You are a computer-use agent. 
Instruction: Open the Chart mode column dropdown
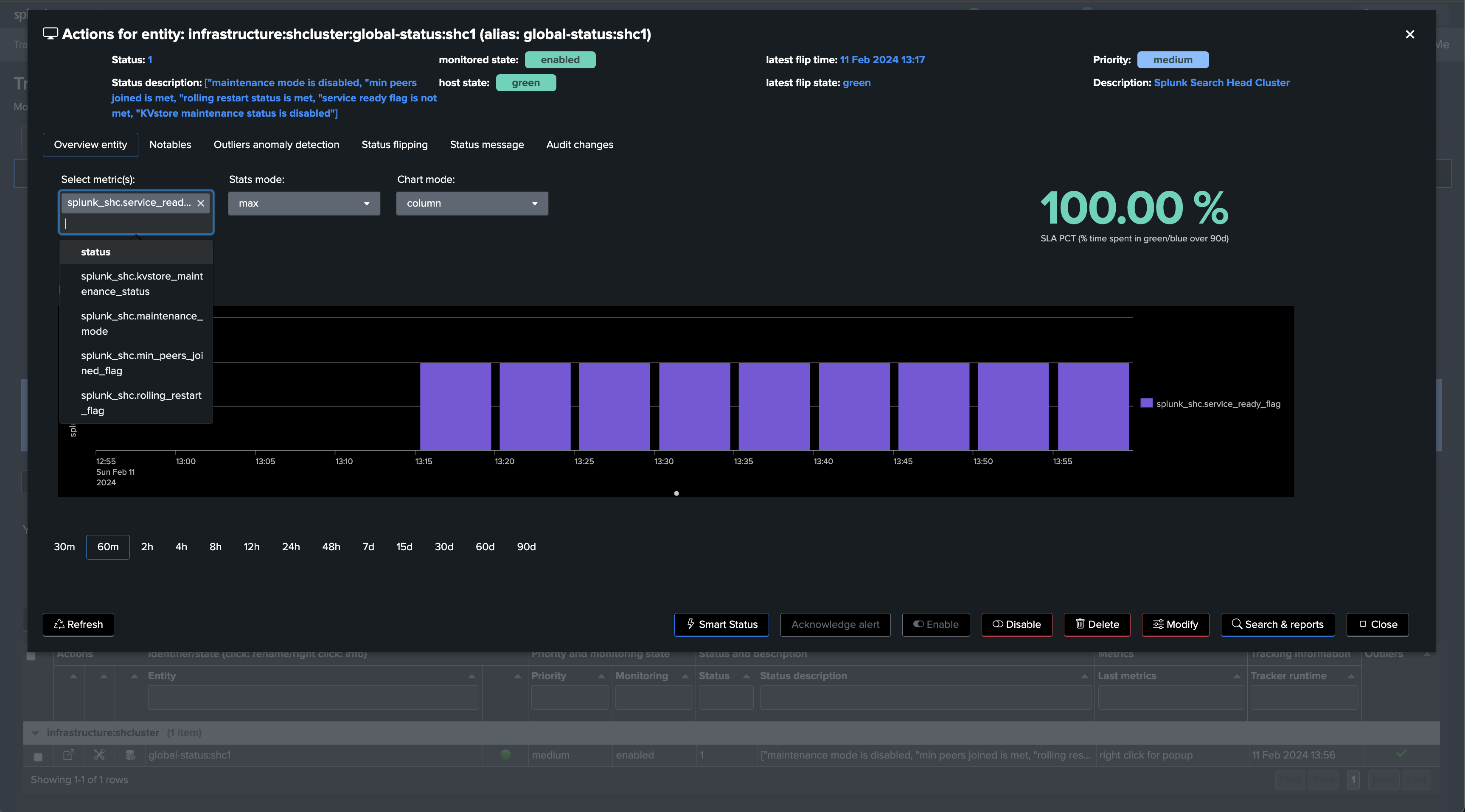click(x=472, y=203)
